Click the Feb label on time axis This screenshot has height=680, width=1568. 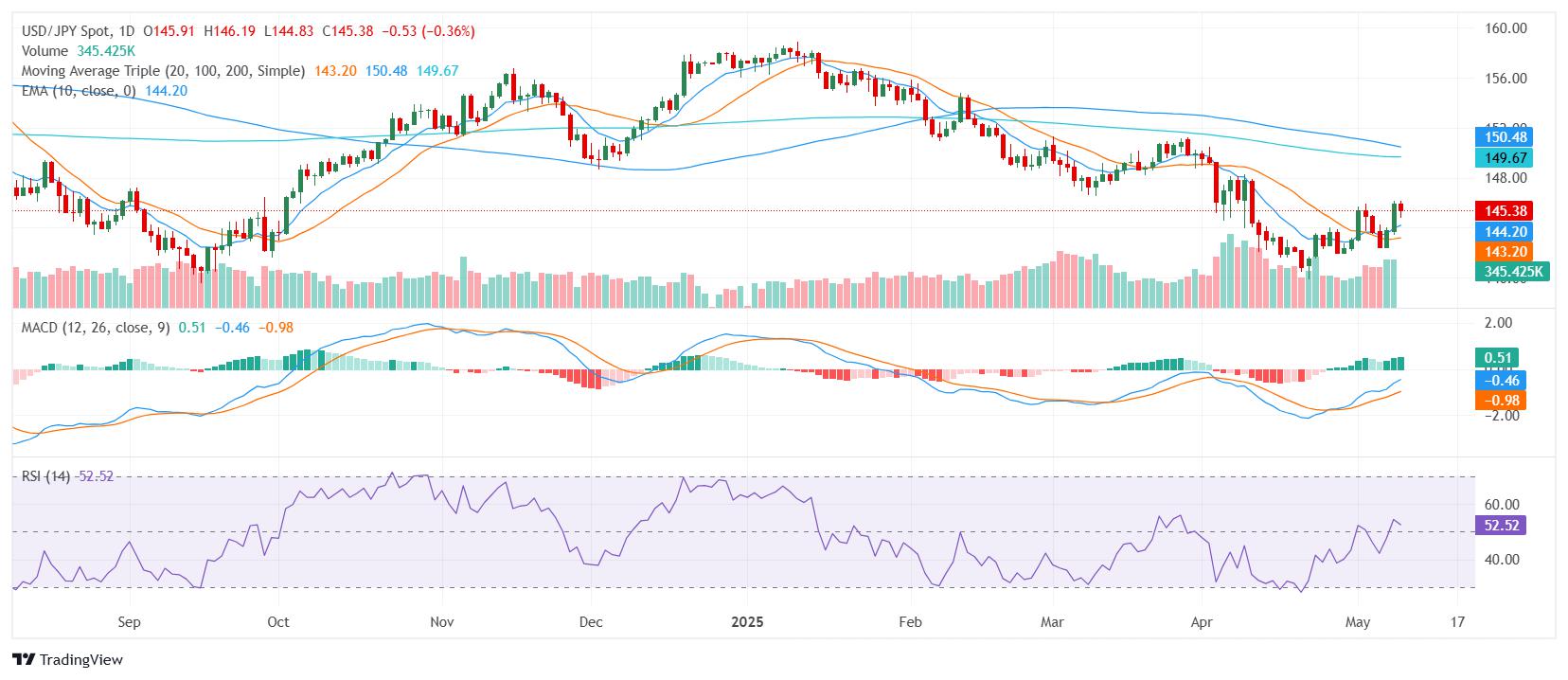pyautogui.click(x=910, y=622)
